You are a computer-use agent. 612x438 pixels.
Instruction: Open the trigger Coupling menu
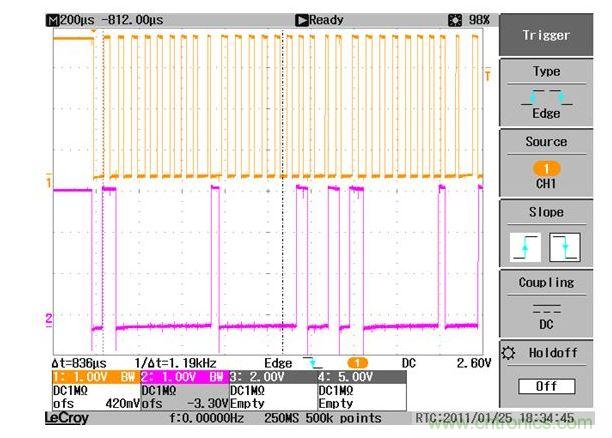click(546, 283)
